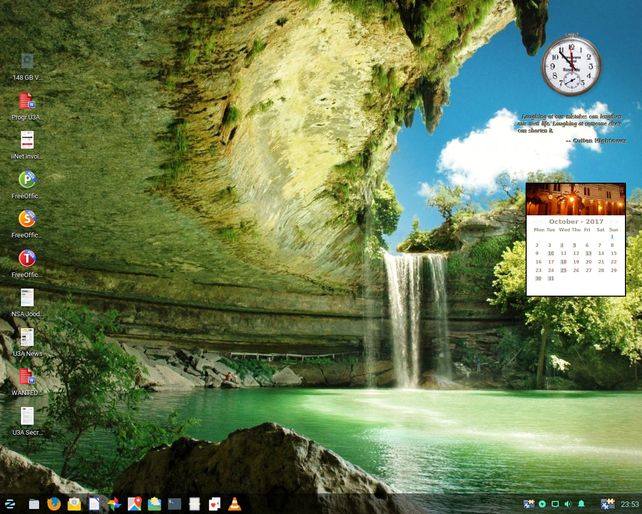Open the terminal from the taskbar
Screen dimensions: 642x514
click(175, 504)
